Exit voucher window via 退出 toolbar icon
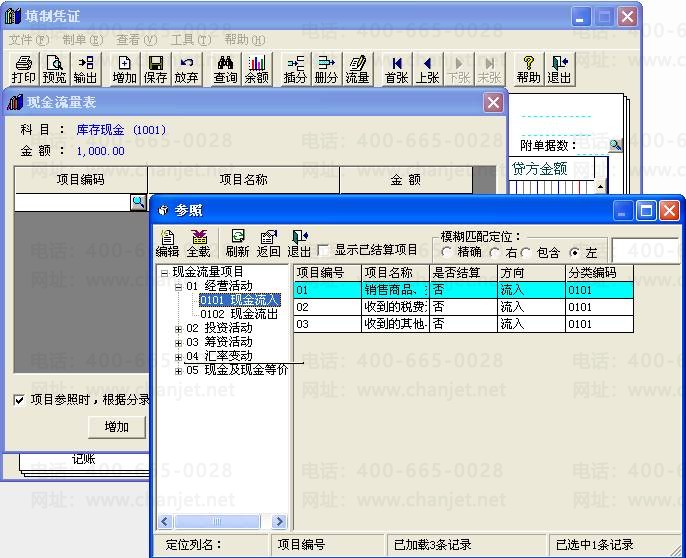The height and width of the screenshot is (558, 686). tap(559, 69)
